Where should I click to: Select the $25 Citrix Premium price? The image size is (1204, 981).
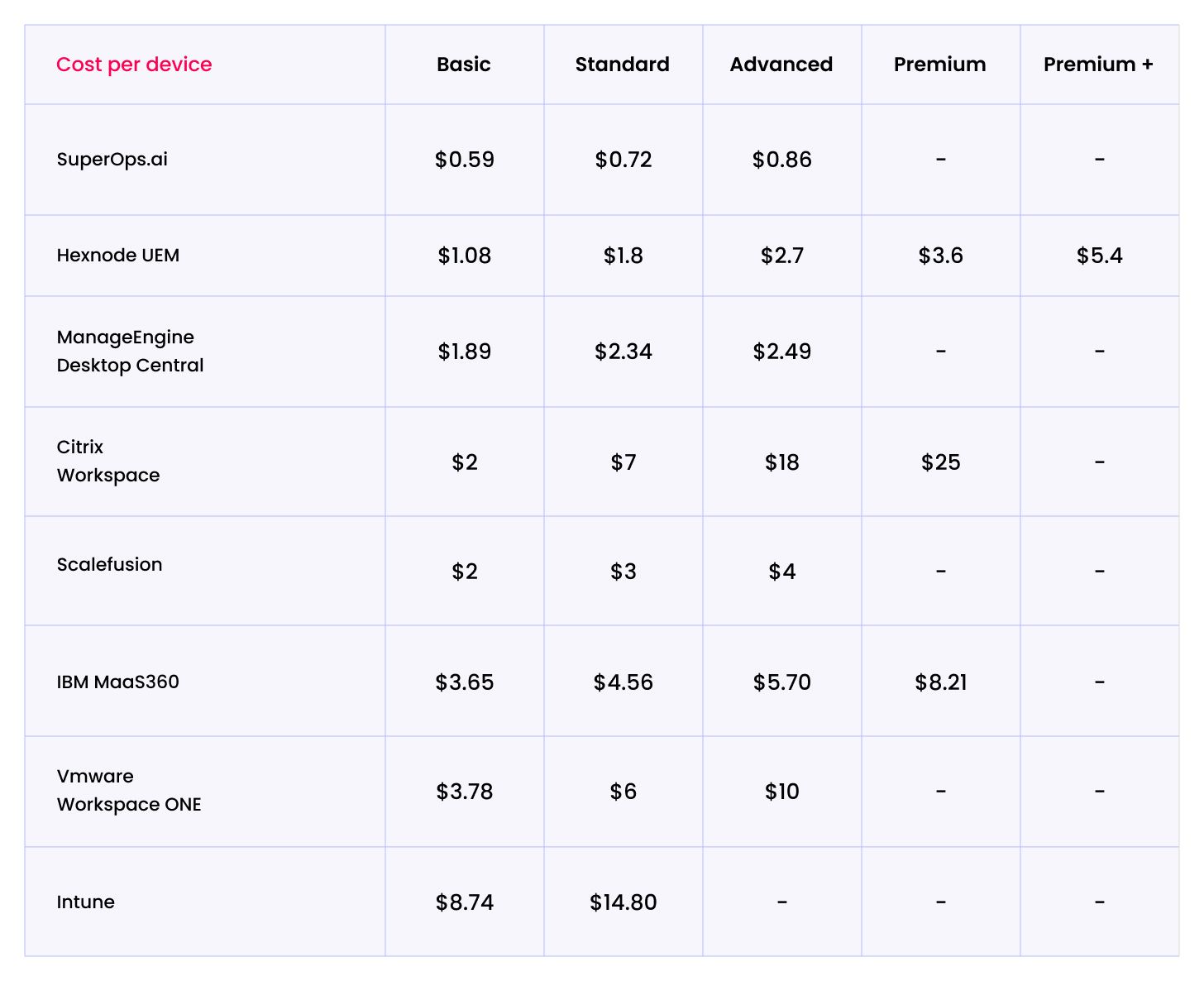tap(941, 462)
